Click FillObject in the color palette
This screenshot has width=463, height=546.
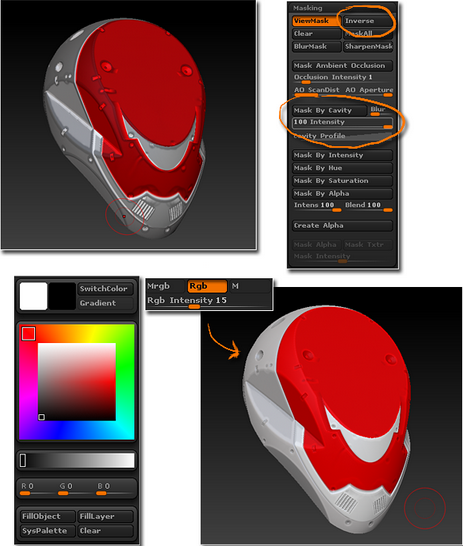tap(47, 516)
